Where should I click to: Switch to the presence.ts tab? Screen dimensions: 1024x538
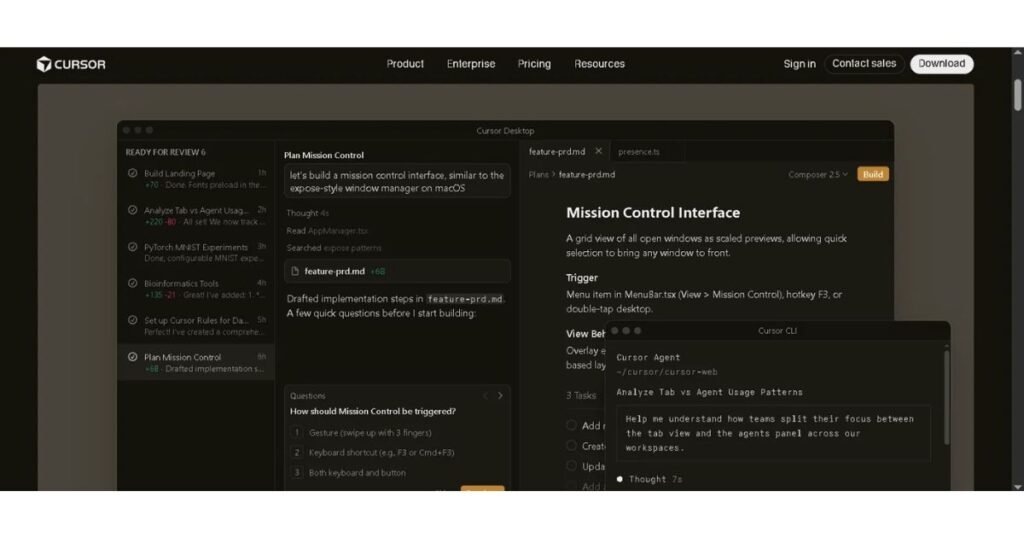click(639, 151)
